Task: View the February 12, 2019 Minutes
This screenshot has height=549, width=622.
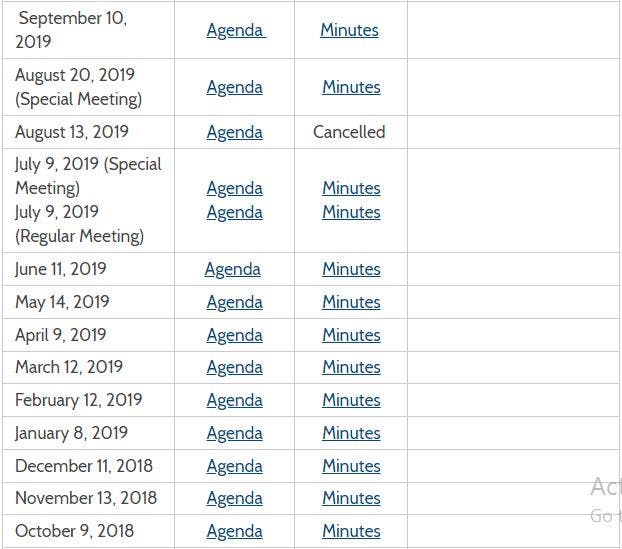Action: pos(351,400)
